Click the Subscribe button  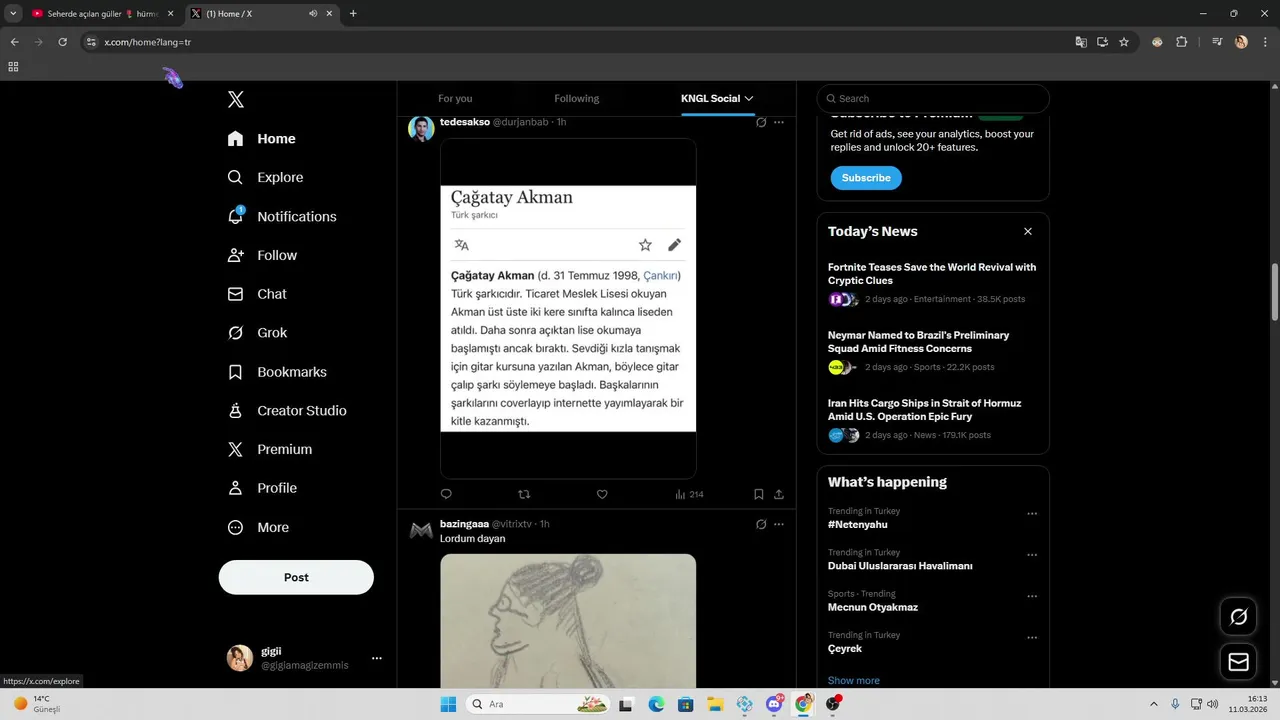(866, 178)
